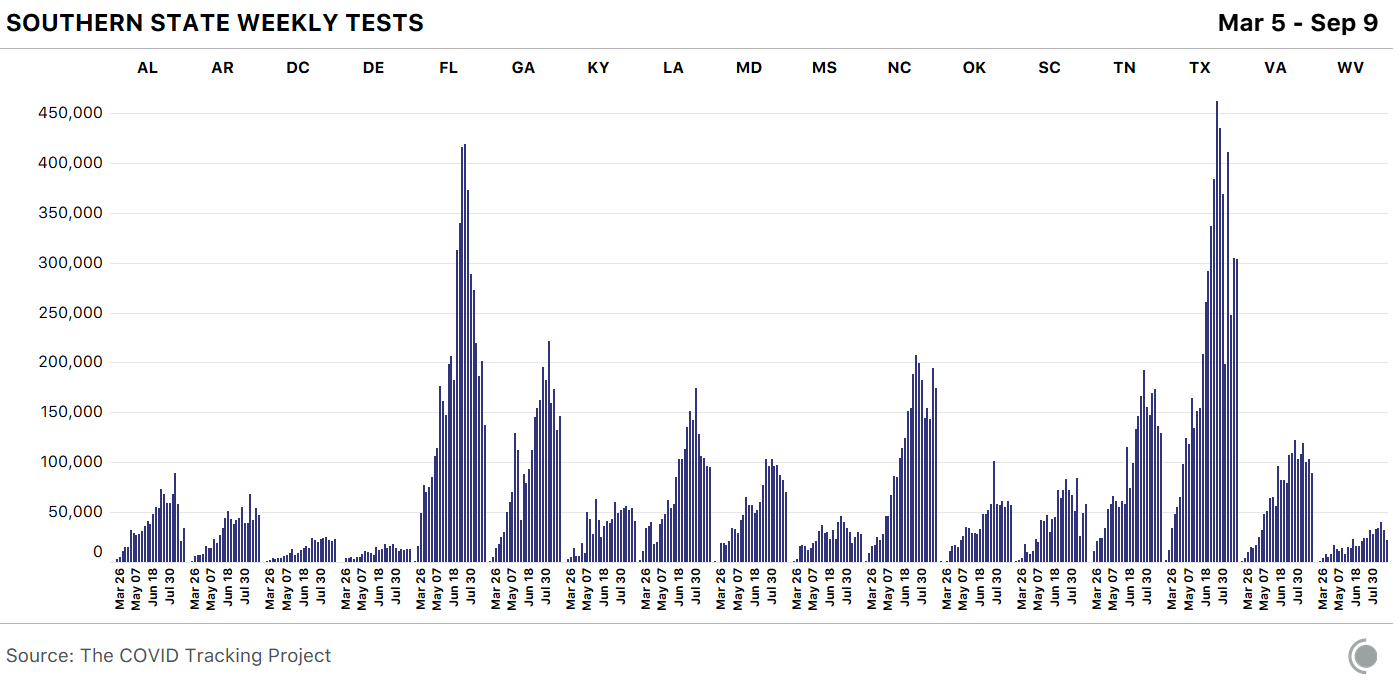Select the VA state label

tap(1275, 68)
